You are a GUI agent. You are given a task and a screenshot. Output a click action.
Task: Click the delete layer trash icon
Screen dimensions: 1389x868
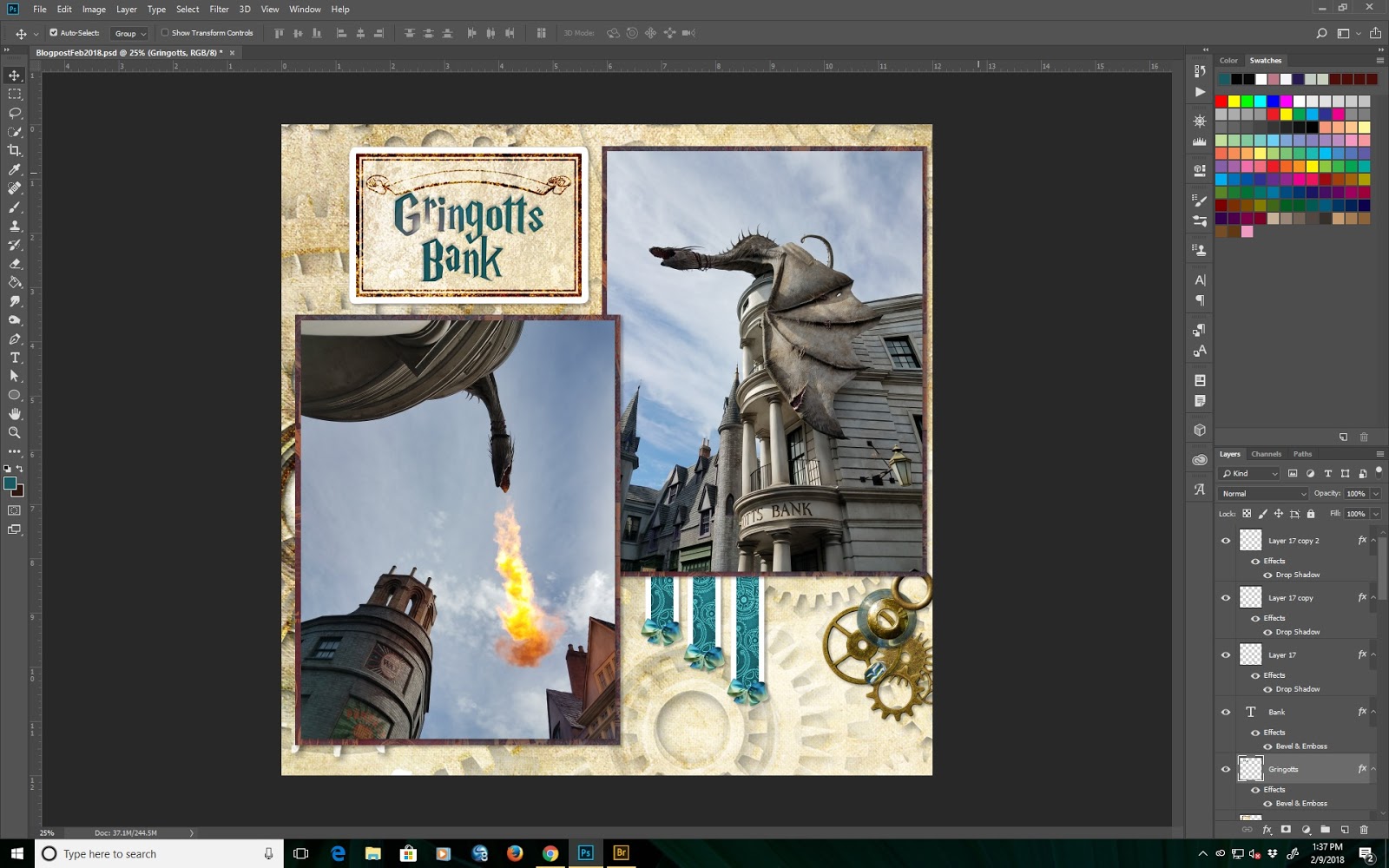click(x=1364, y=830)
